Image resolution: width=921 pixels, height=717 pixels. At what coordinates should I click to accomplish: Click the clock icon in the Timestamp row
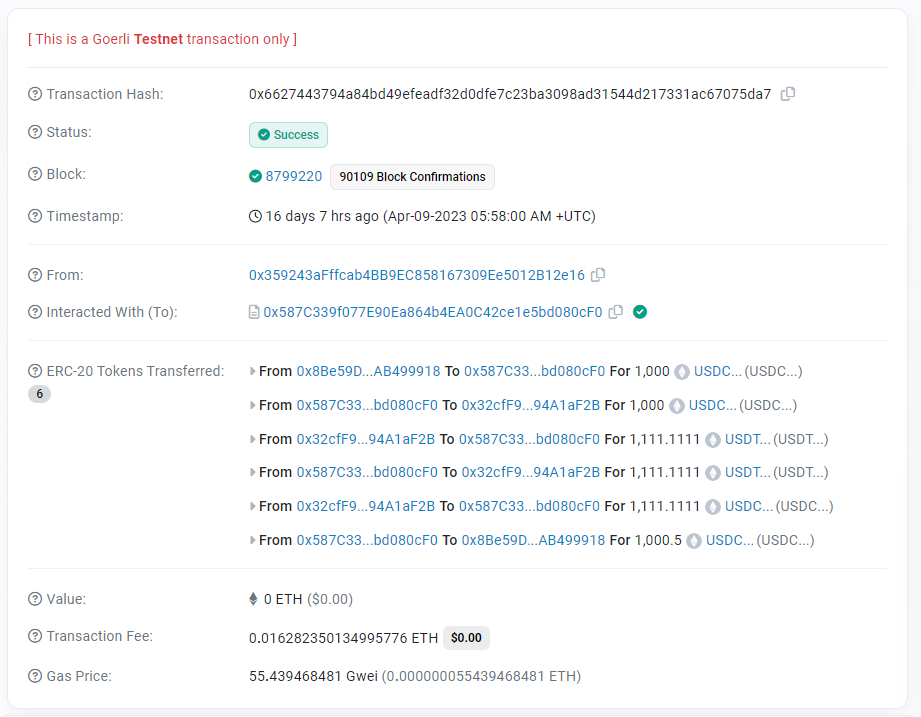pos(255,216)
